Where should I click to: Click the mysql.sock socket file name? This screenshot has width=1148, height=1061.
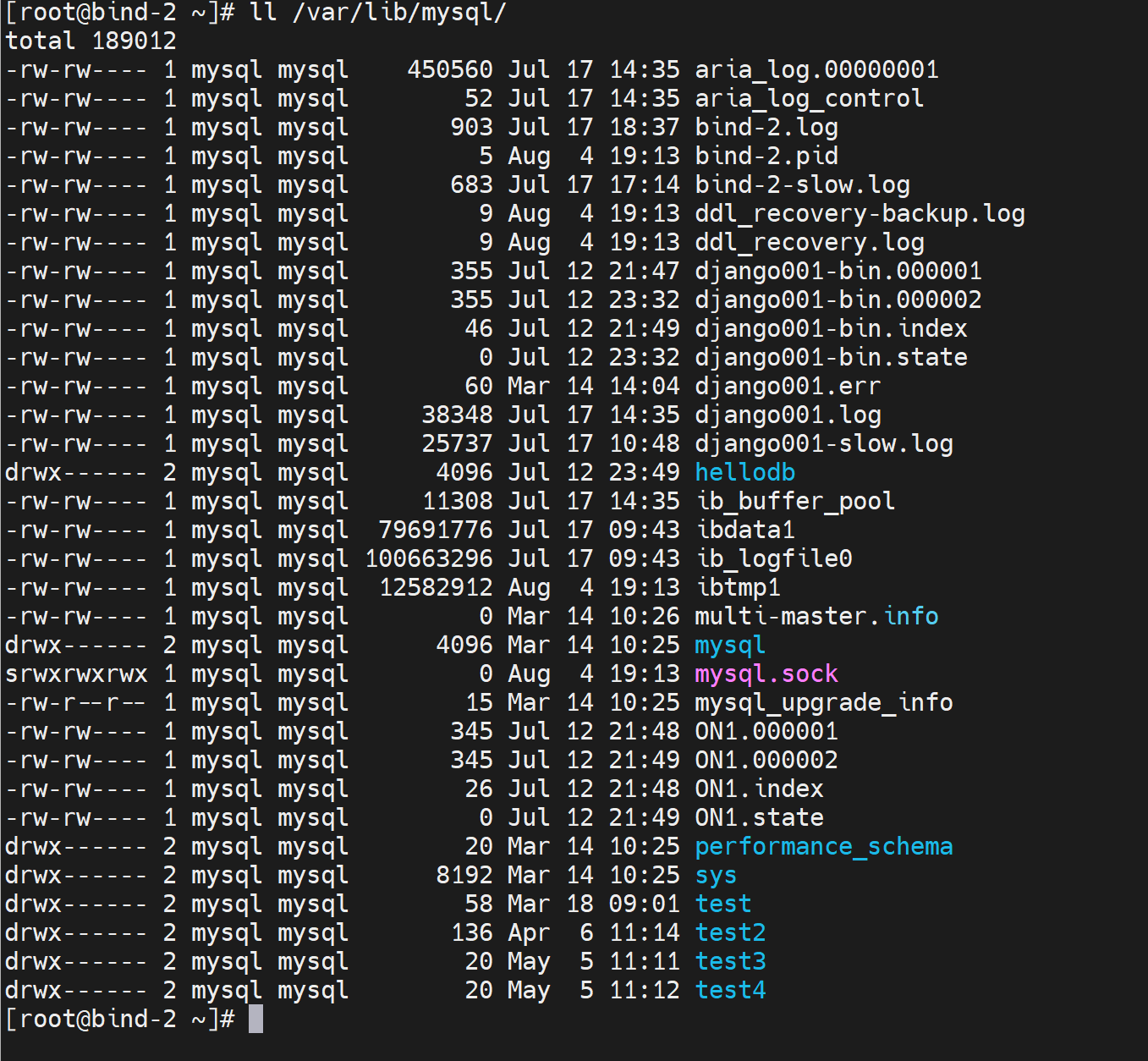coord(766,674)
